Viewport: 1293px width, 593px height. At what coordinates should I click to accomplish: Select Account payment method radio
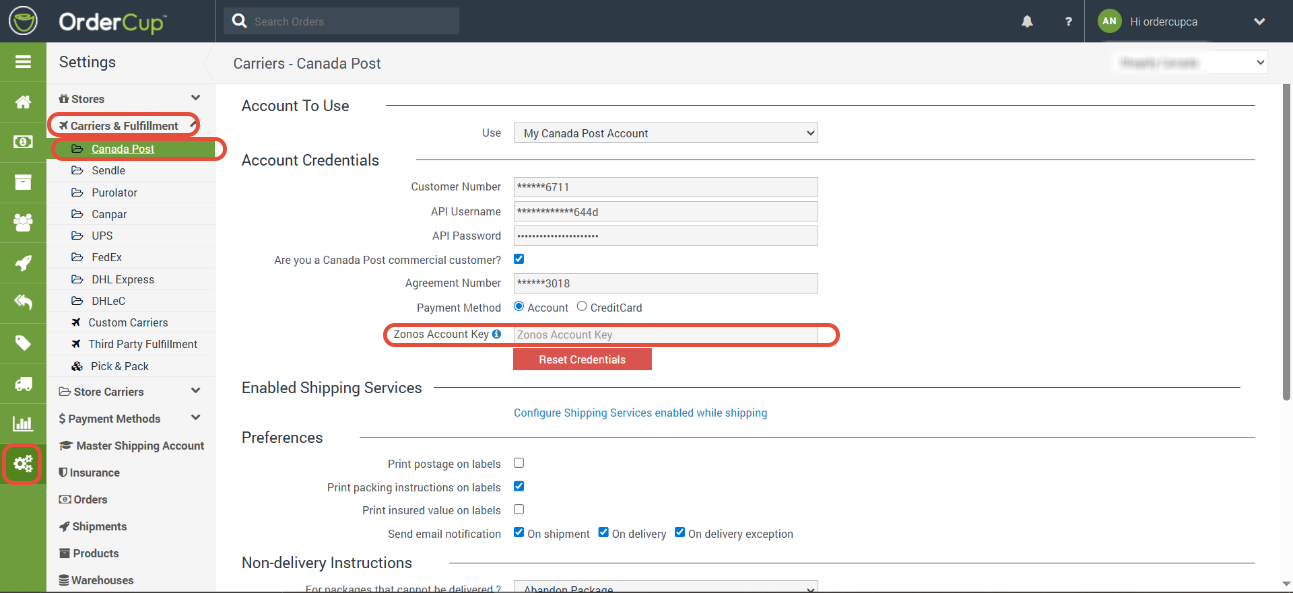519,307
